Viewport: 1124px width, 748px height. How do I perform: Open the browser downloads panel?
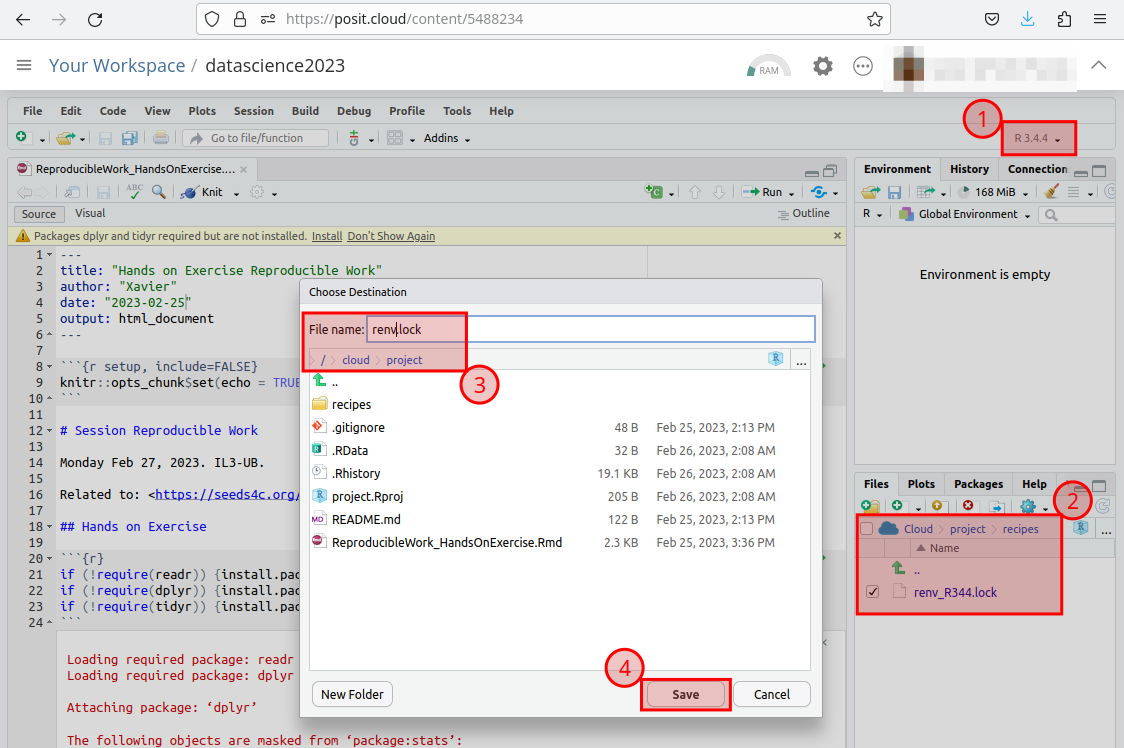1027,19
